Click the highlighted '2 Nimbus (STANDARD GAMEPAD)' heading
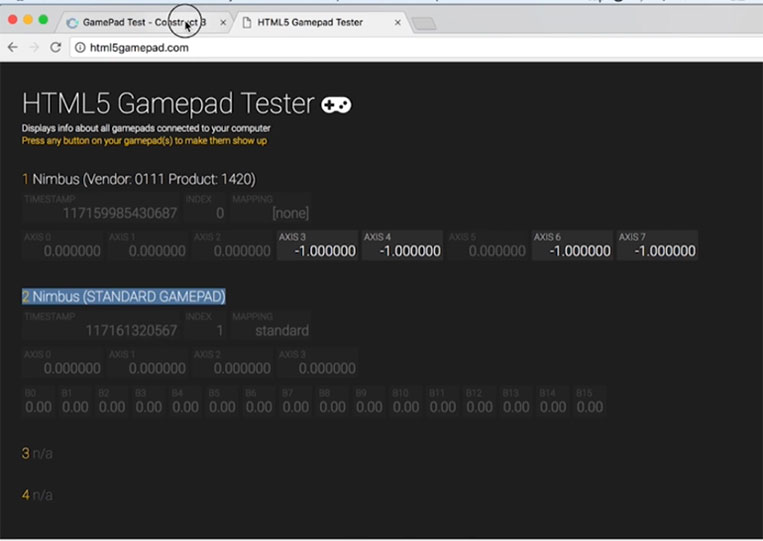Viewport: 763px width, 541px height. click(124, 297)
